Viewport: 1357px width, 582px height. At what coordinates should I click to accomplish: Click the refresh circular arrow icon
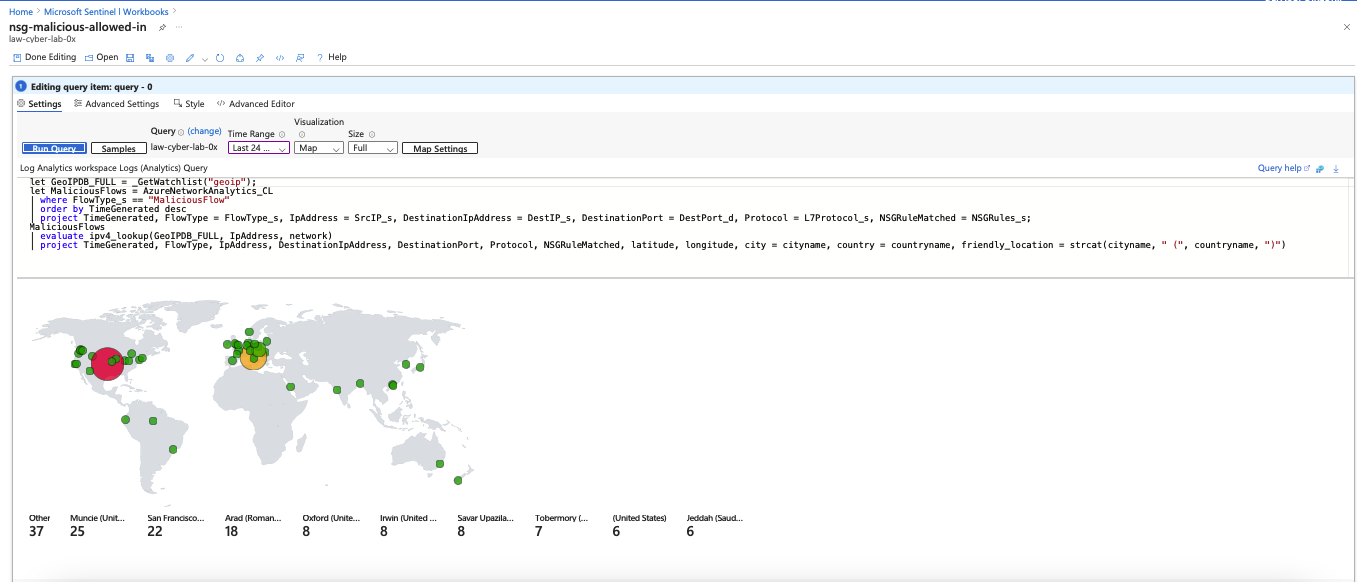coord(219,58)
